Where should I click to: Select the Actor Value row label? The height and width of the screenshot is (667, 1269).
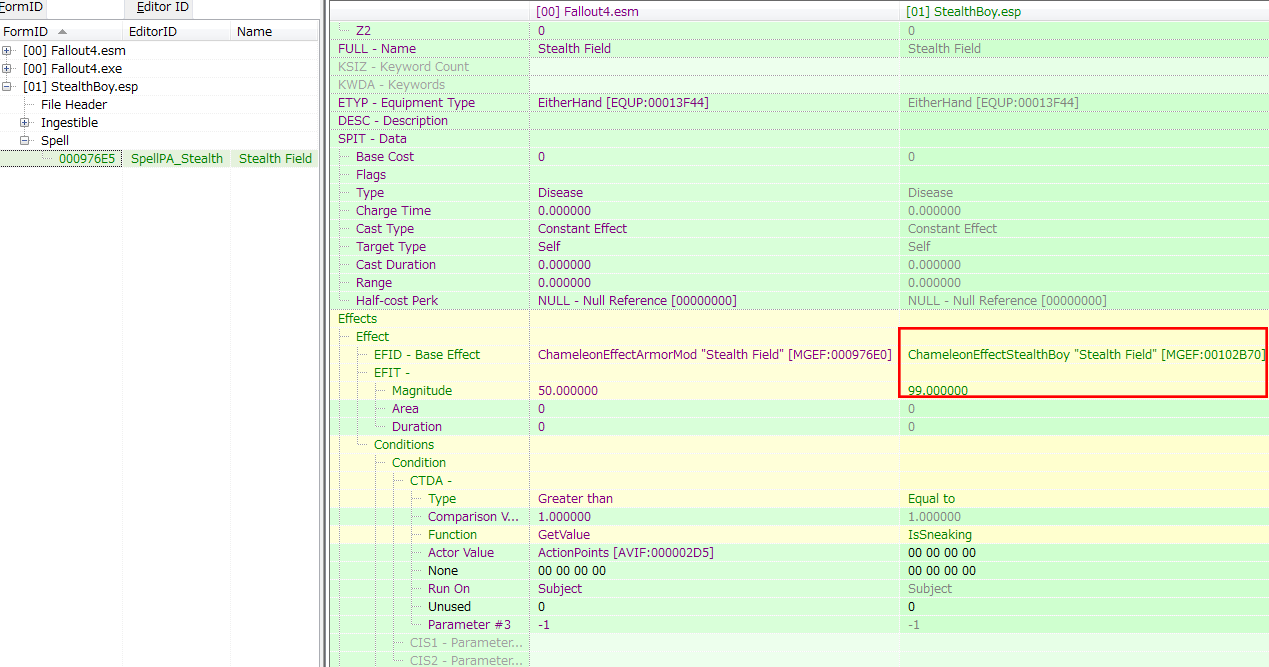461,552
